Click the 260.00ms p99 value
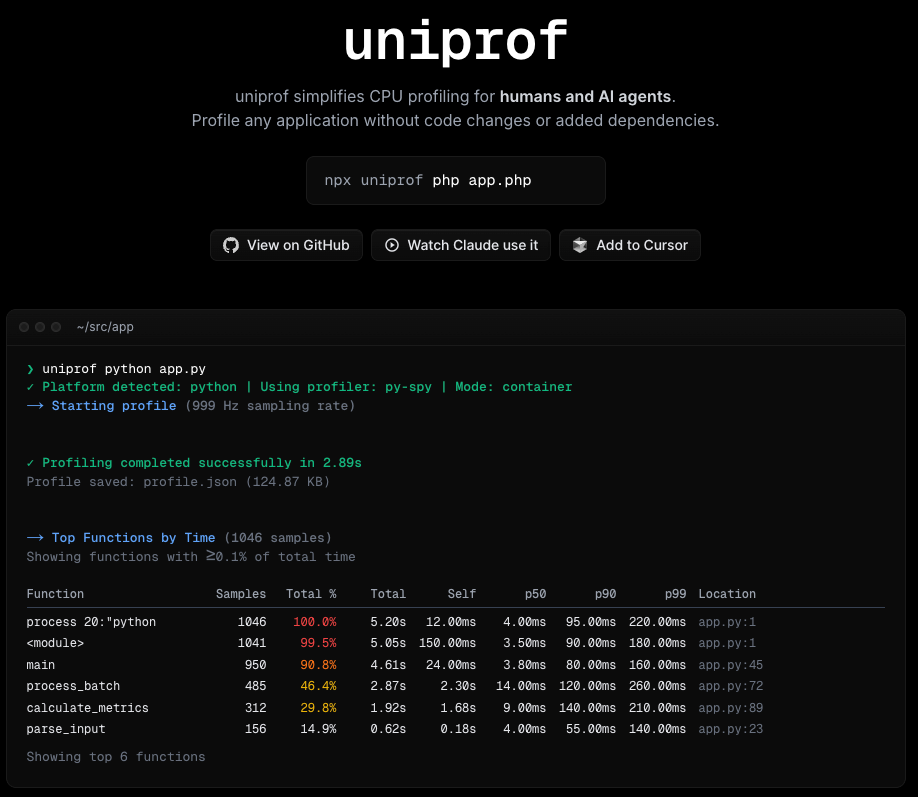Viewport: 918px width, 797px height. pyautogui.click(x=657, y=686)
